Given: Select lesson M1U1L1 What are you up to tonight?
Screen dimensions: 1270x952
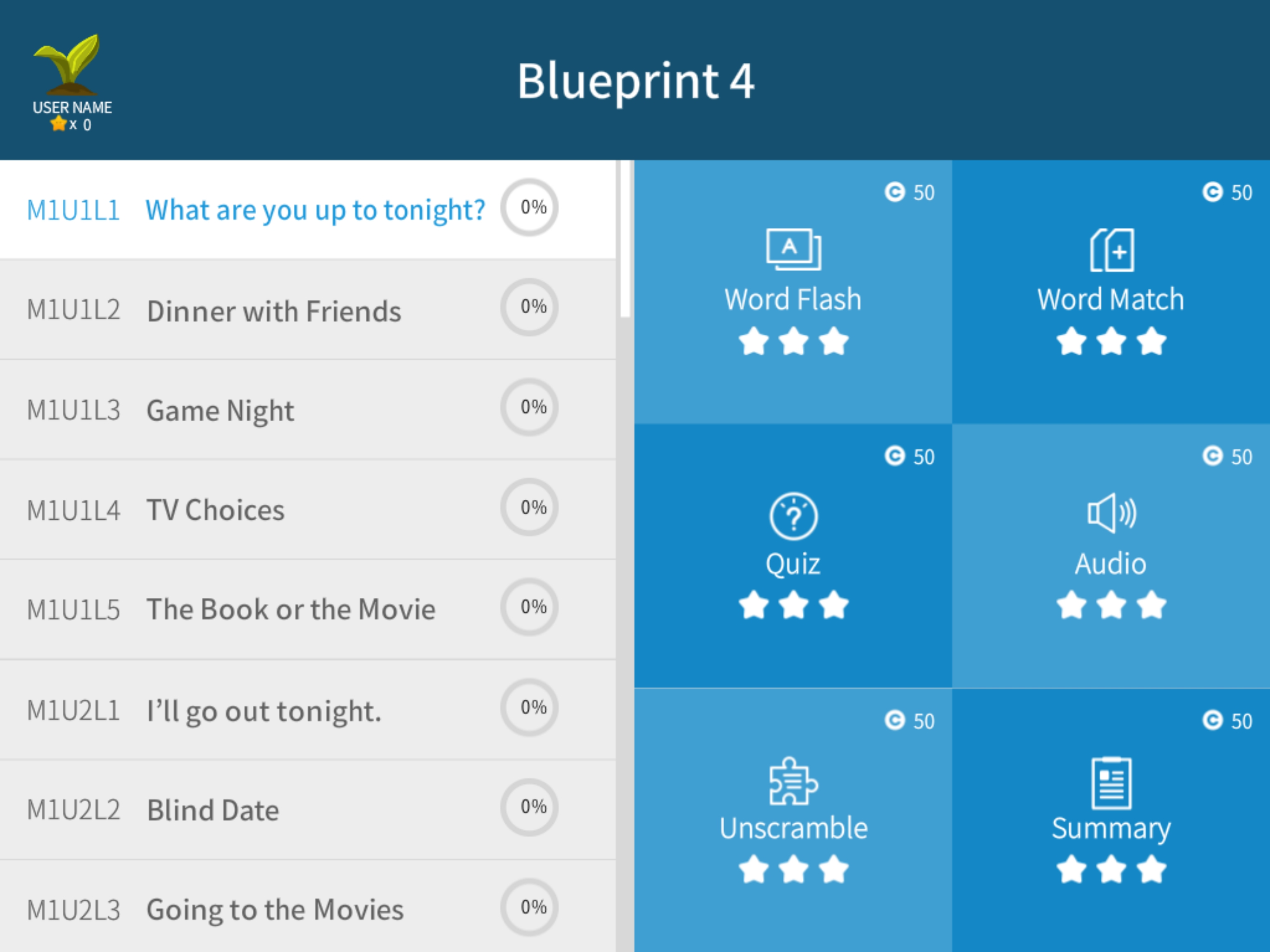Looking at the screenshot, I should click(x=315, y=210).
